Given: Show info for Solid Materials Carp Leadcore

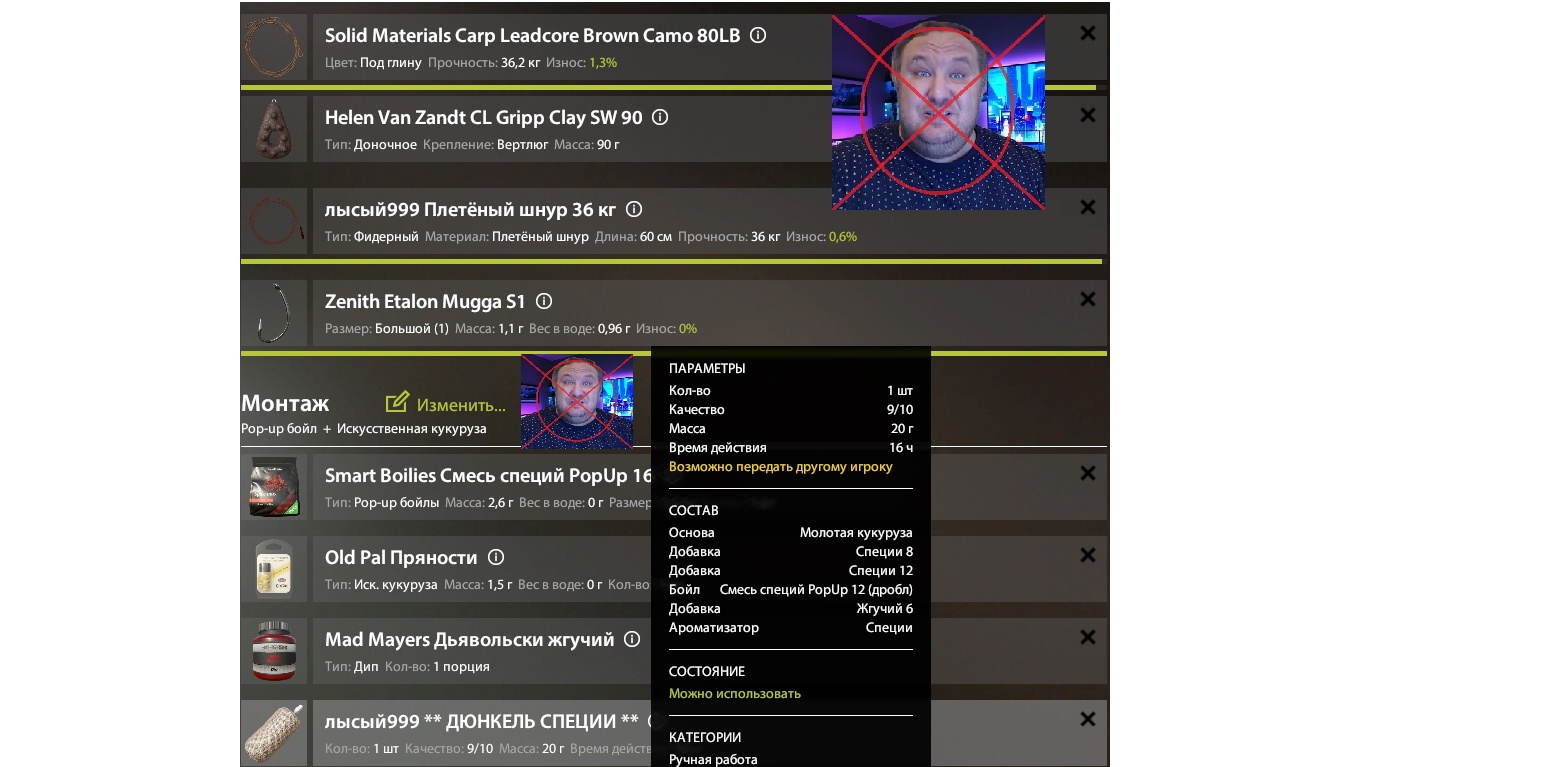Looking at the screenshot, I should click(758, 35).
